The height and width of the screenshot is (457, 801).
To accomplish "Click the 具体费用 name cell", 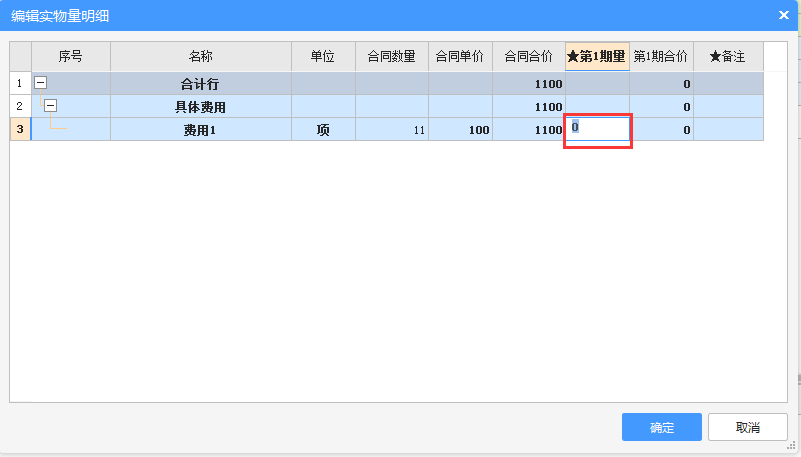I will [200, 106].
